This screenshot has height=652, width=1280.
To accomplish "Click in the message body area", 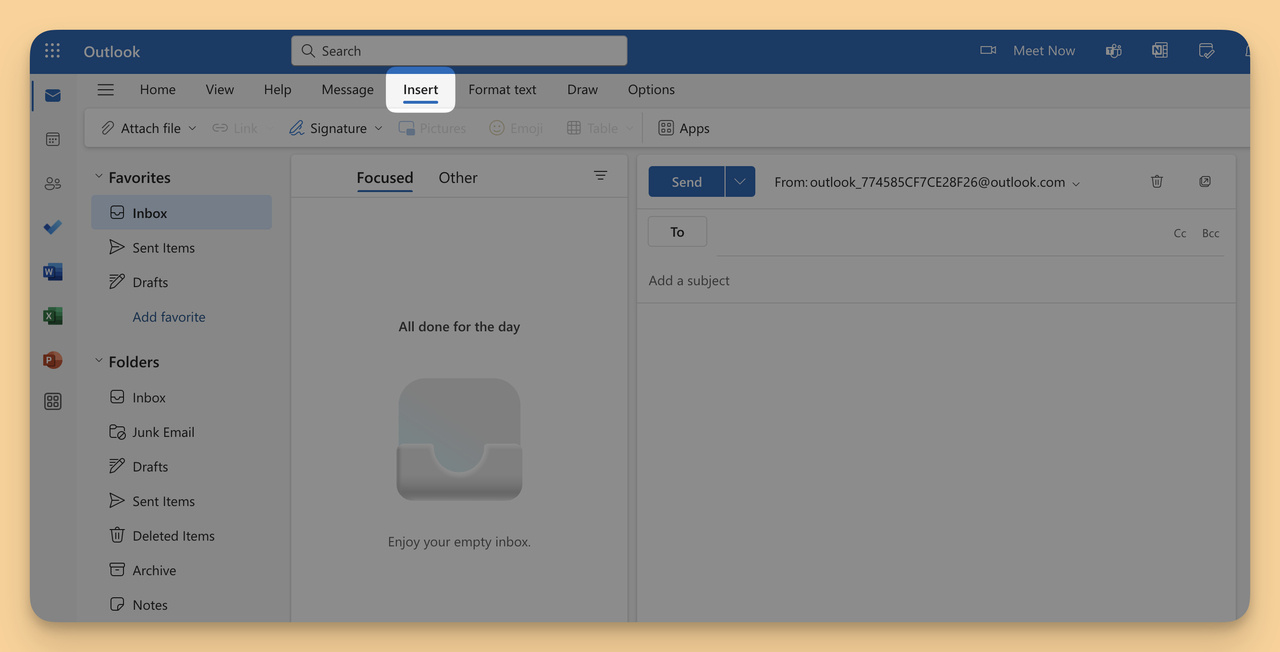I will click(936, 460).
